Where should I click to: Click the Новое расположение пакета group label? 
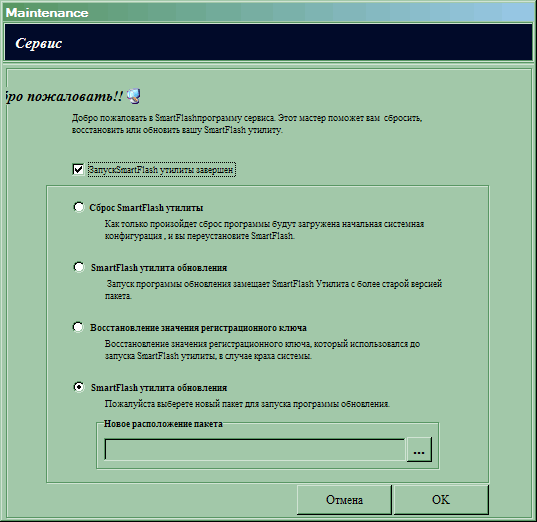163,424
